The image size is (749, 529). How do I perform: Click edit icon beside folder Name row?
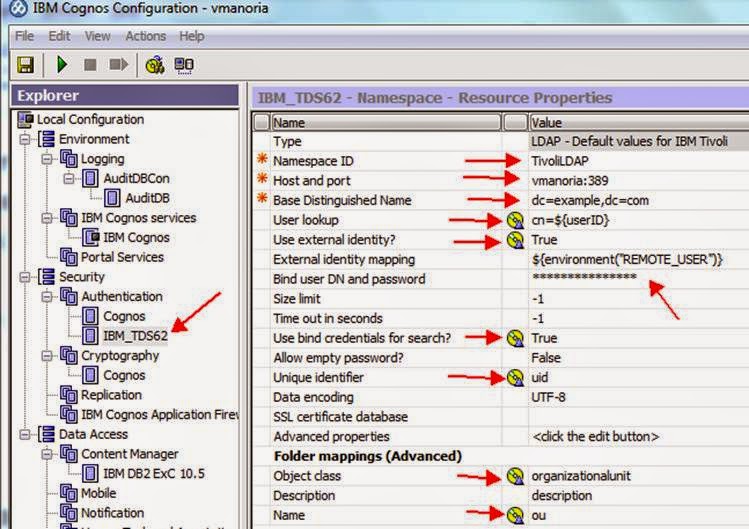tap(515, 515)
